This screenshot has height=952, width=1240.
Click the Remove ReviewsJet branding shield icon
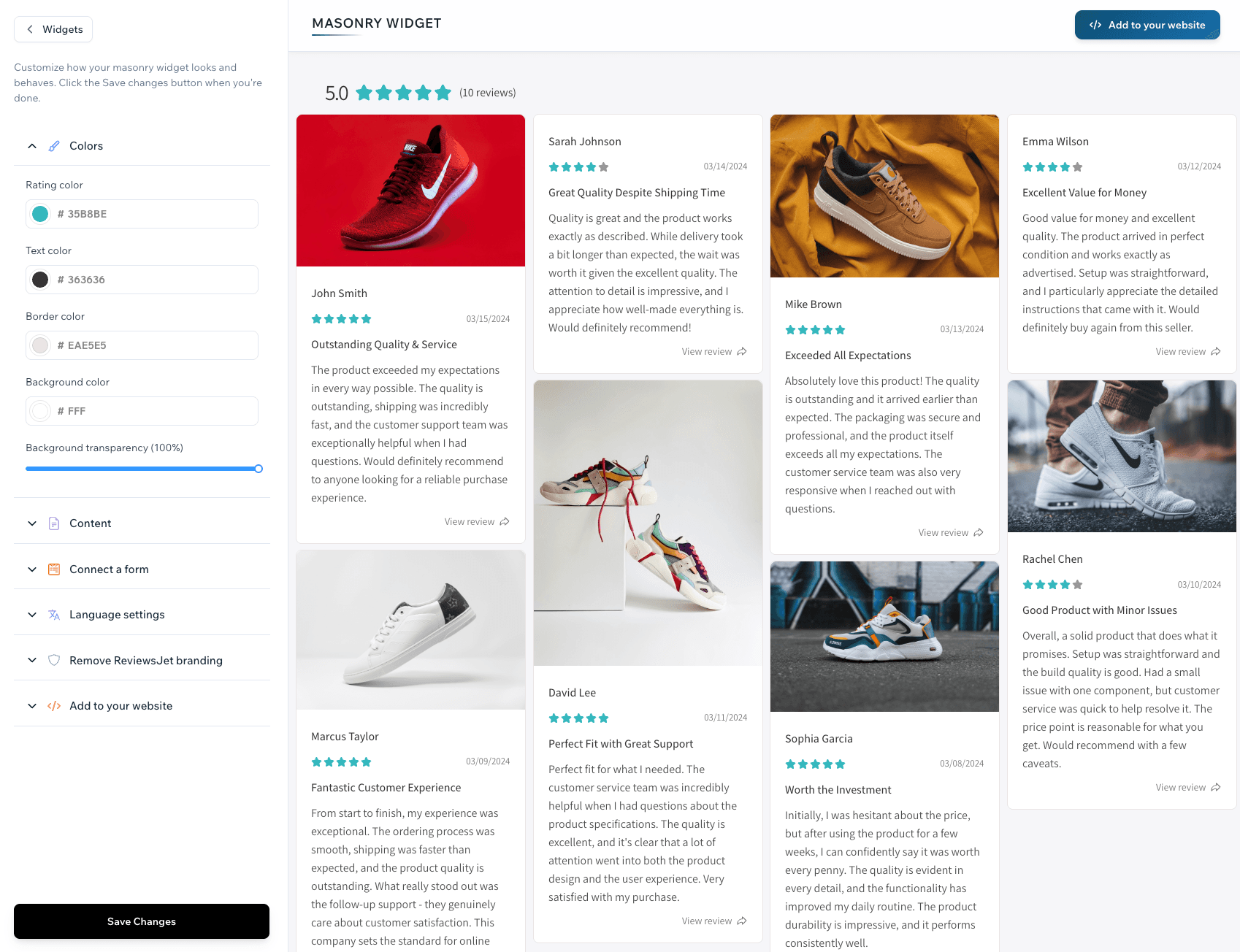pyautogui.click(x=54, y=661)
